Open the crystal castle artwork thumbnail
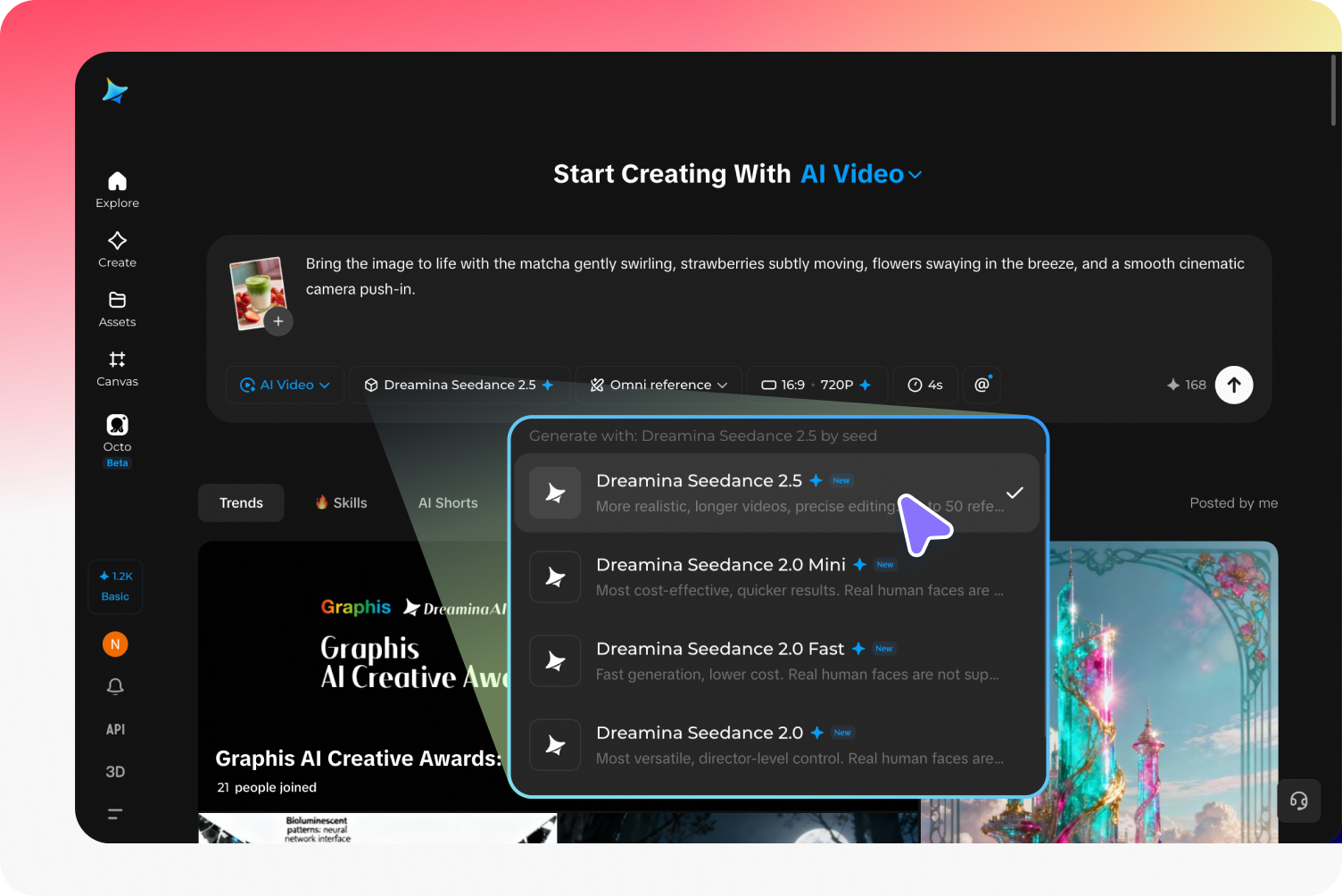This screenshot has width=1342, height=896. 1163,692
